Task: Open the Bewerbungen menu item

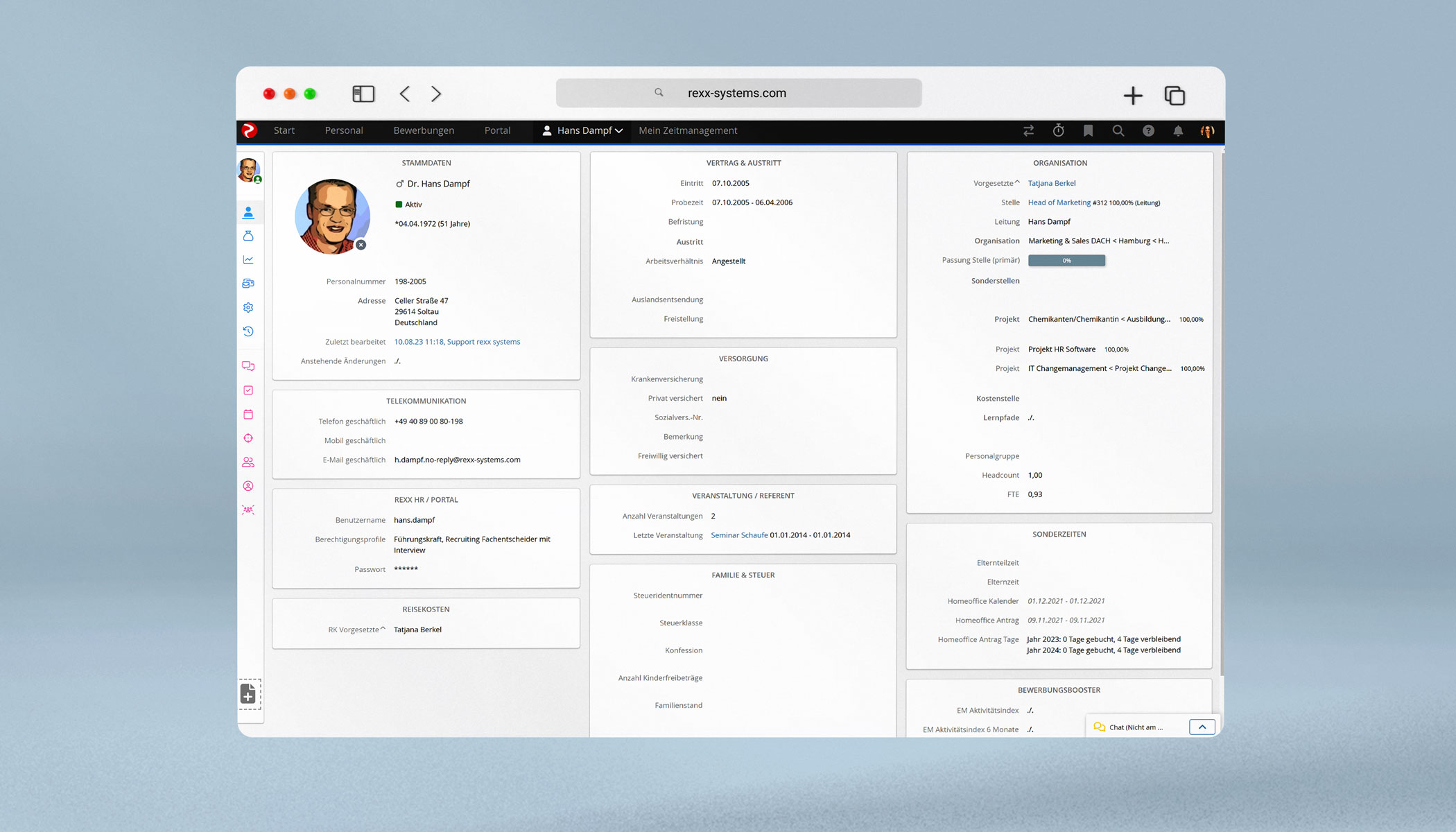Action: [x=424, y=130]
